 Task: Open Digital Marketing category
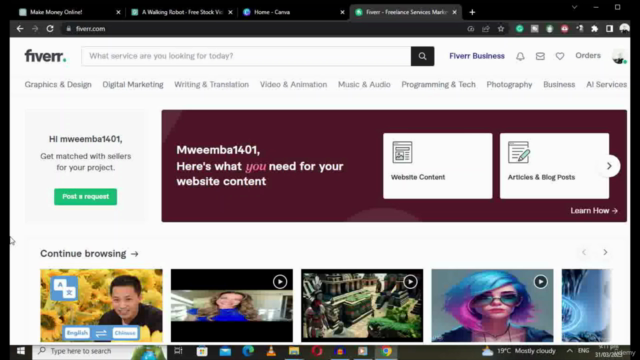[x=133, y=84]
